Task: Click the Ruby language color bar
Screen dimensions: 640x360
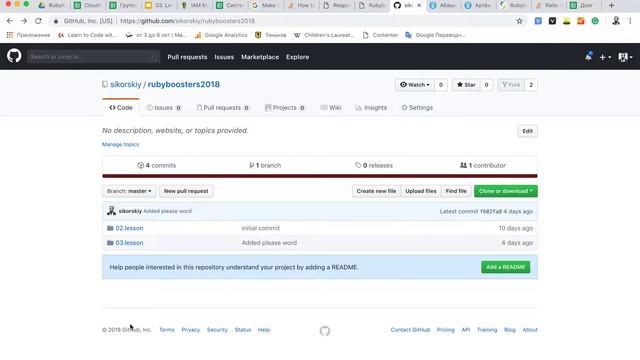Action: pos(320,176)
